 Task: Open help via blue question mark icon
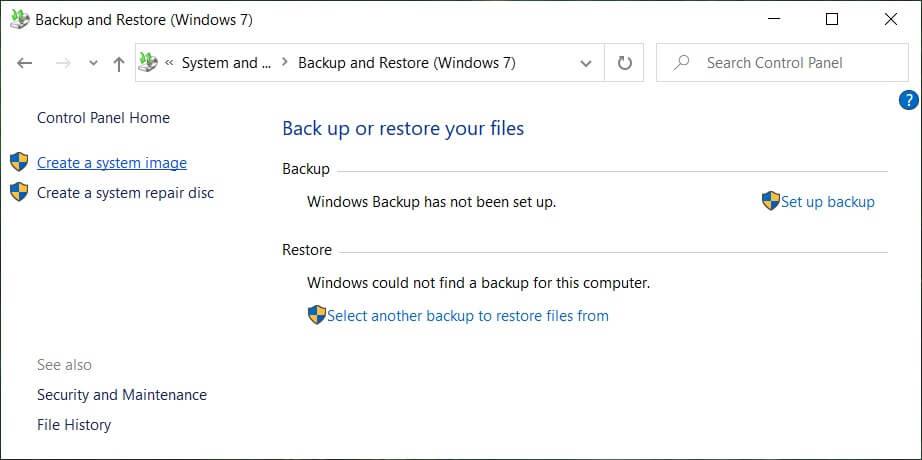coord(908,101)
